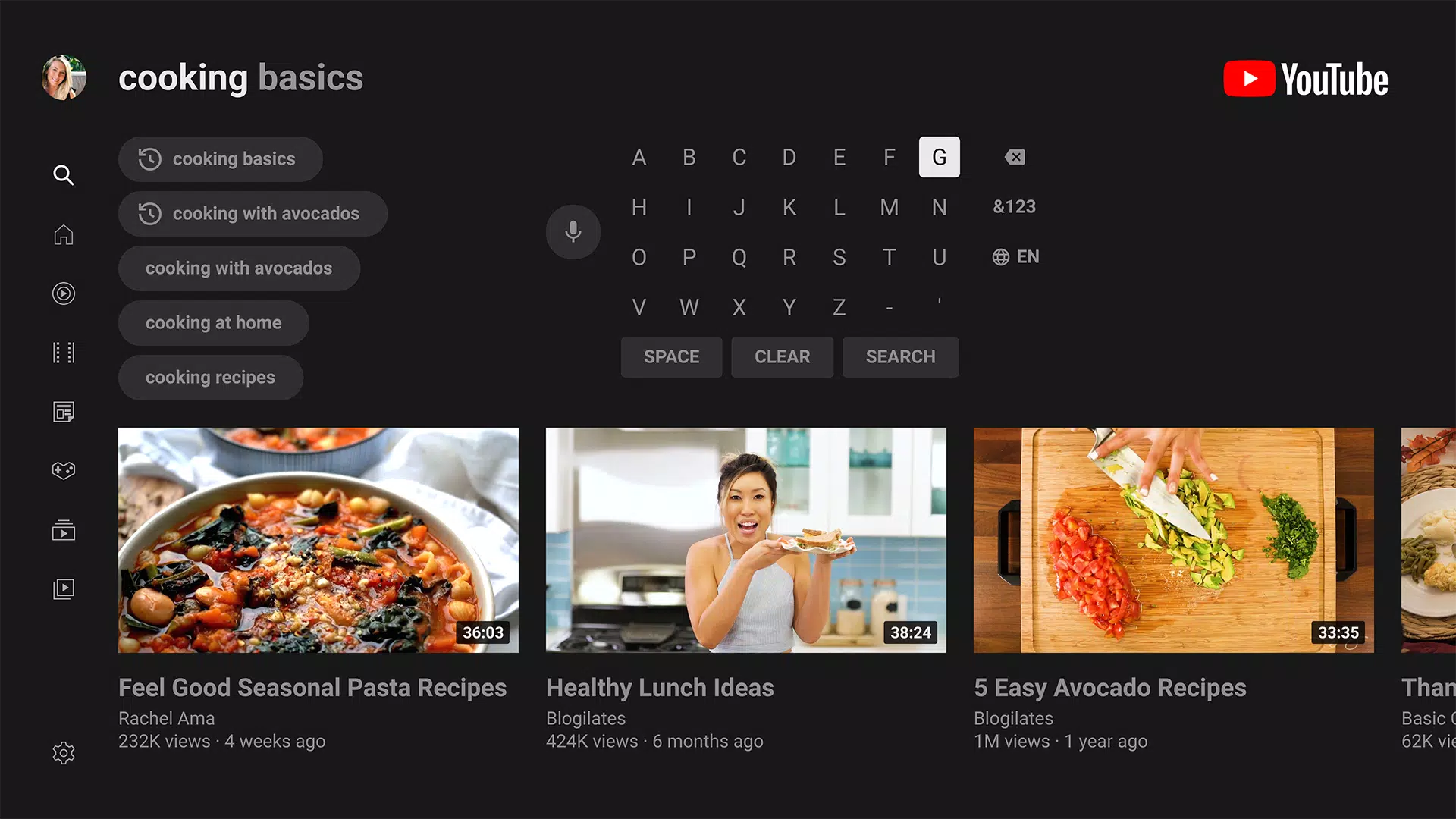Open the YouTube Home icon
Screen dimensions: 1456x819
pyautogui.click(x=63, y=234)
